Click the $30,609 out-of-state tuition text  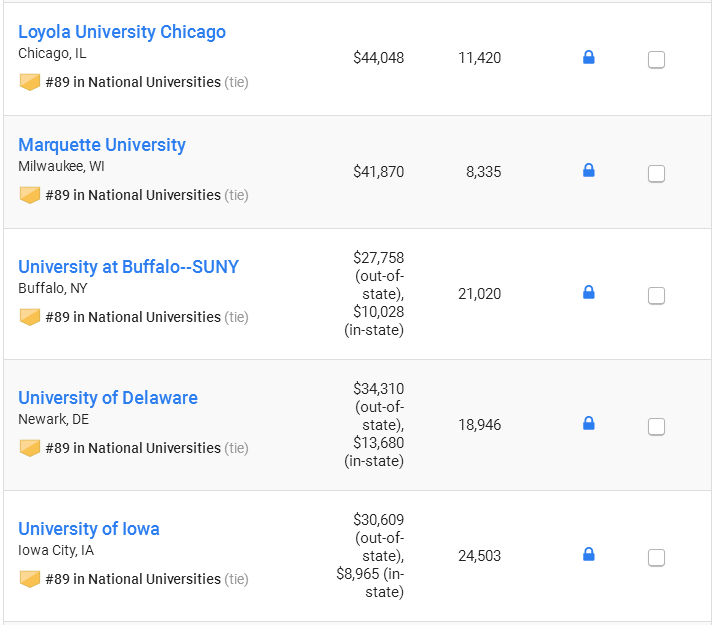click(378, 537)
